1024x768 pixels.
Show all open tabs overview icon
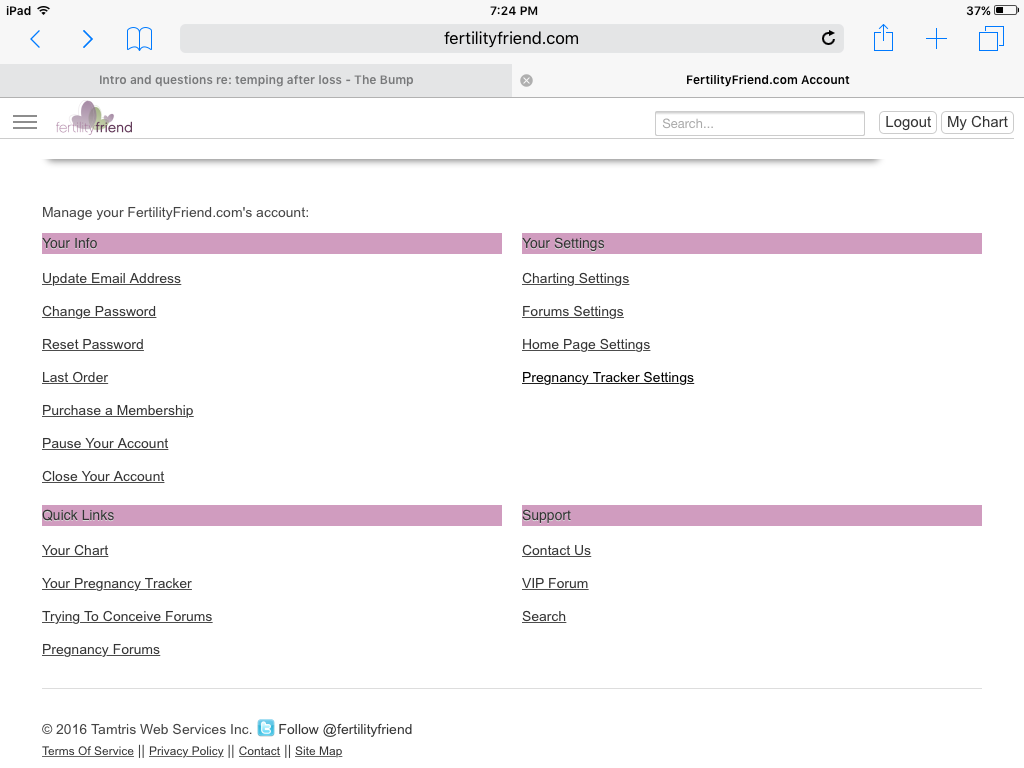(x=991, y=39)
